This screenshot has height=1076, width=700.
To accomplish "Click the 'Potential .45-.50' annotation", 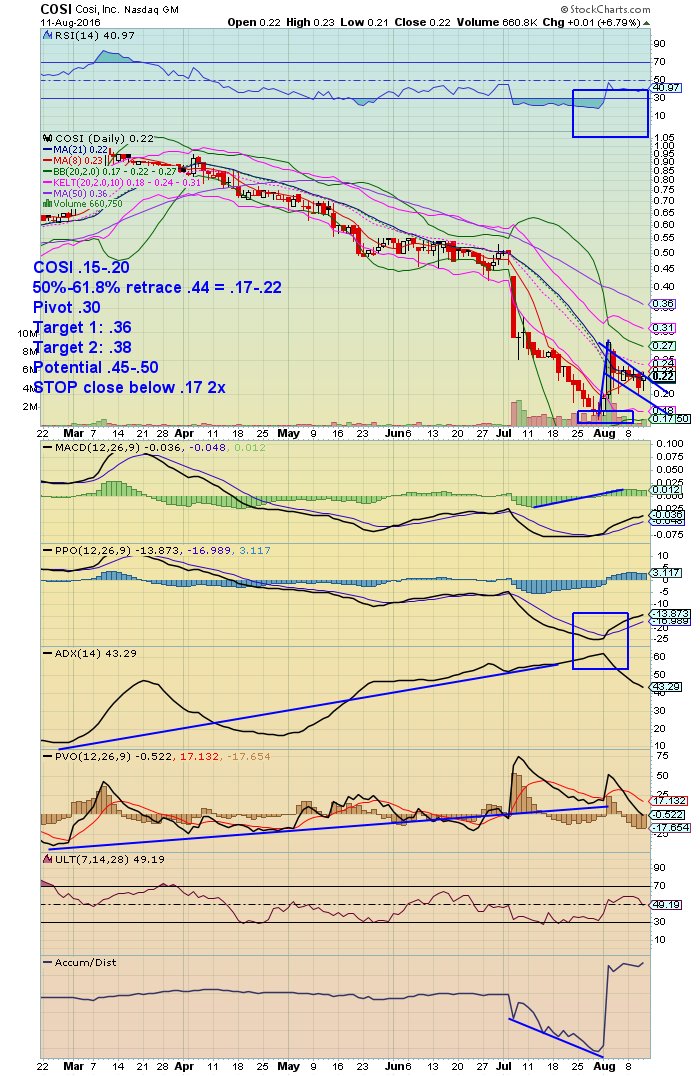I will pyautogui.click(x=95, y=367).
